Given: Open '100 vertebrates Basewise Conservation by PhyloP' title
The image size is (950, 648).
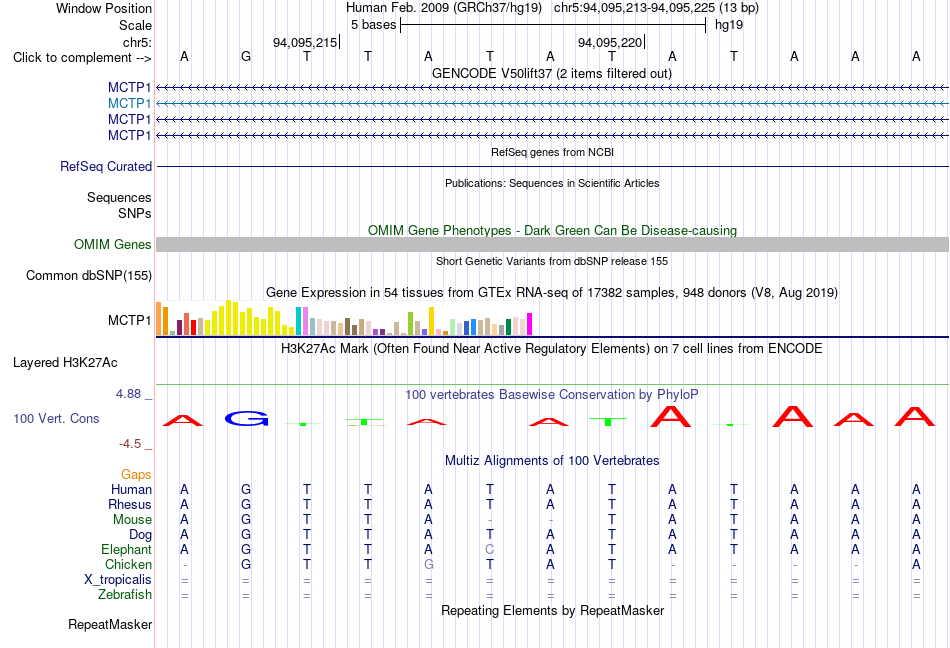Looking at the screenshot, I should point(551,395).
